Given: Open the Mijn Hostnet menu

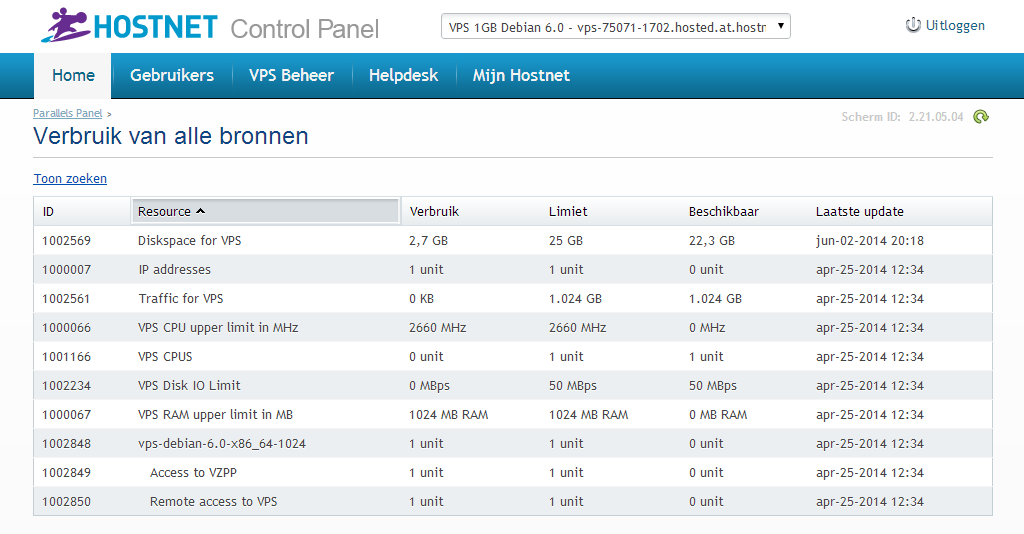Looking at the screenshot, I should (521, 75).
